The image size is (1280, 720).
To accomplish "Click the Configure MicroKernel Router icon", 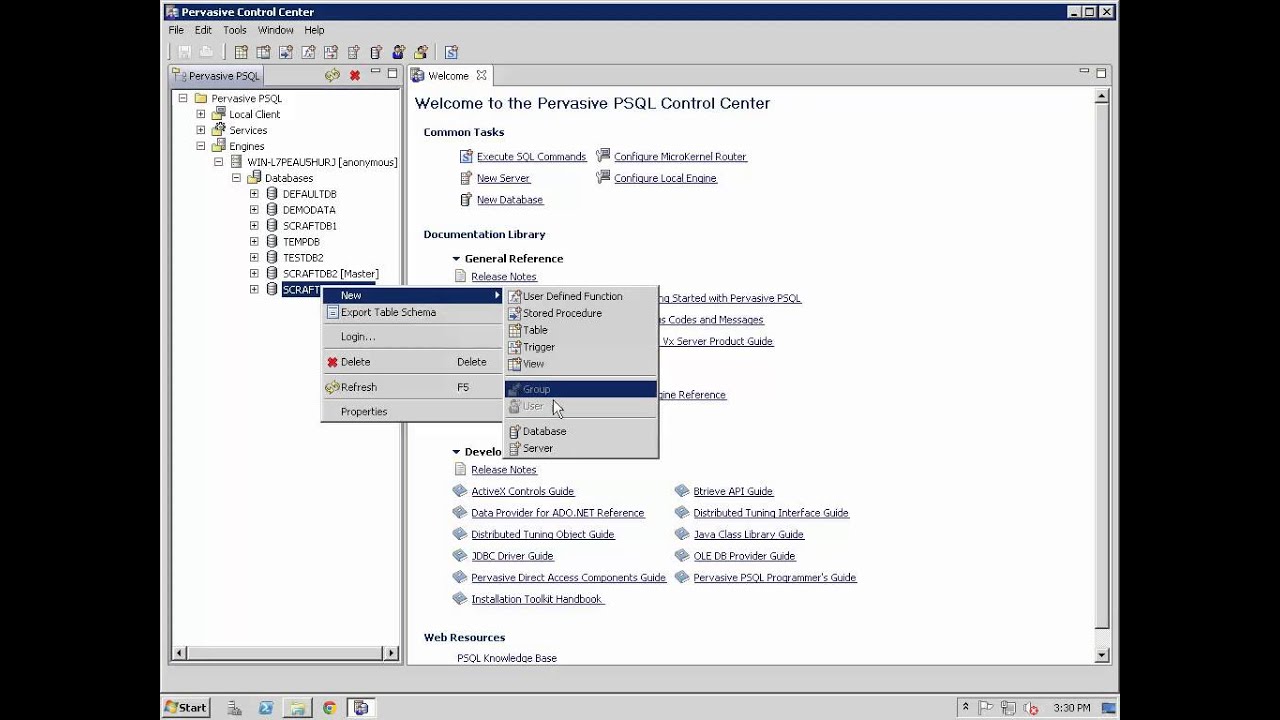I will [x=603, y=156].
